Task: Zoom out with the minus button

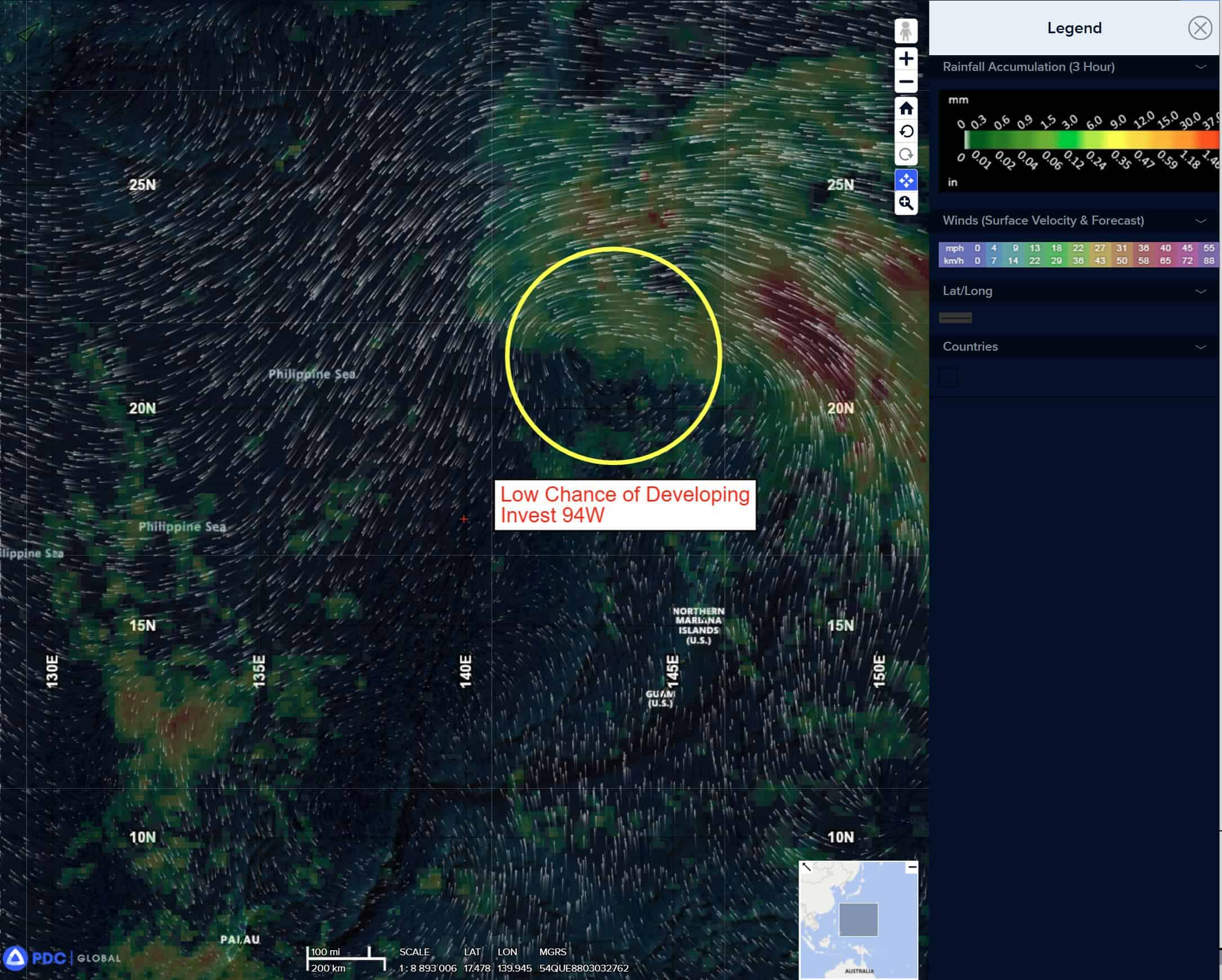Action: 906,82
